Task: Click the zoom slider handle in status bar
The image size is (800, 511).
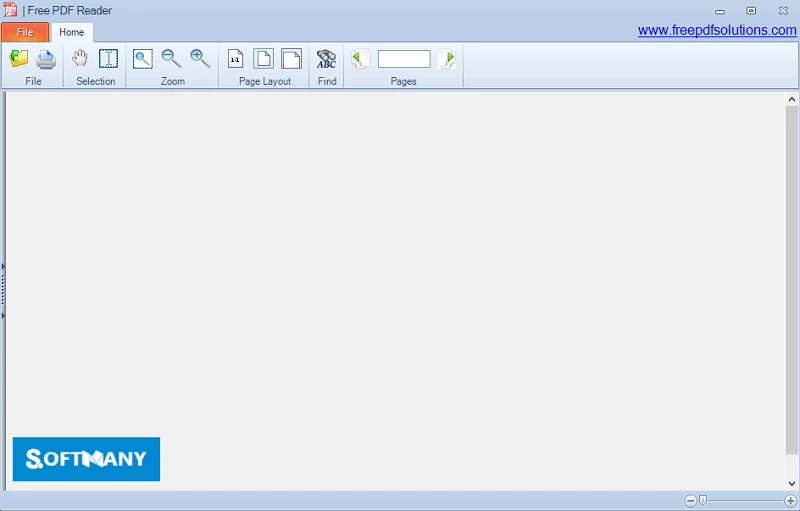Action: (703, 500)
